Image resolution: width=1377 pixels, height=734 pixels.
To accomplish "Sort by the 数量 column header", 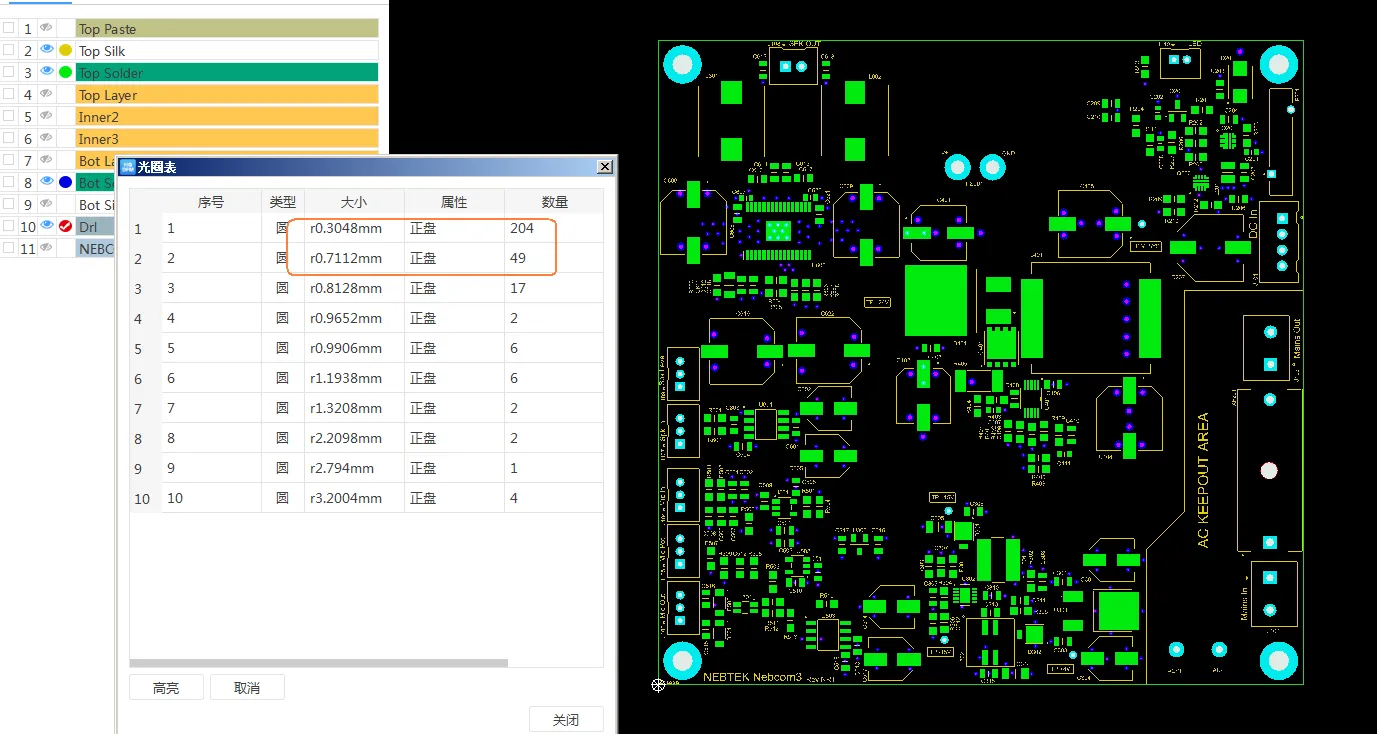I will tap(554, 202).
